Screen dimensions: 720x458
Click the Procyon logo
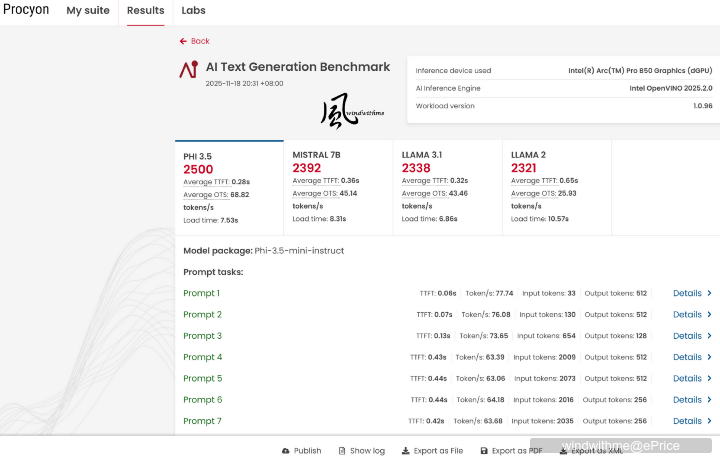25,11
